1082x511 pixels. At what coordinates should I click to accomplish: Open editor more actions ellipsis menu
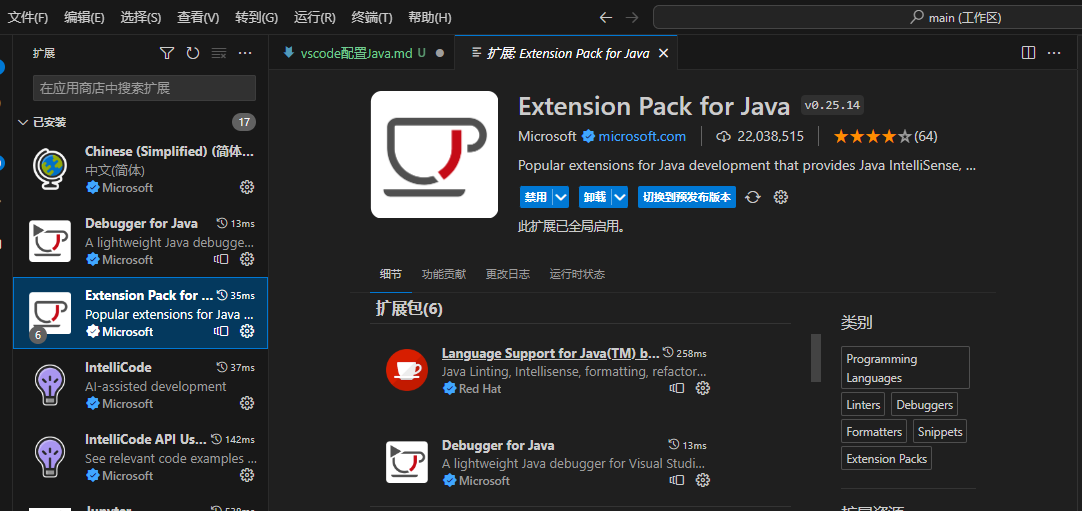point(1054,53)
